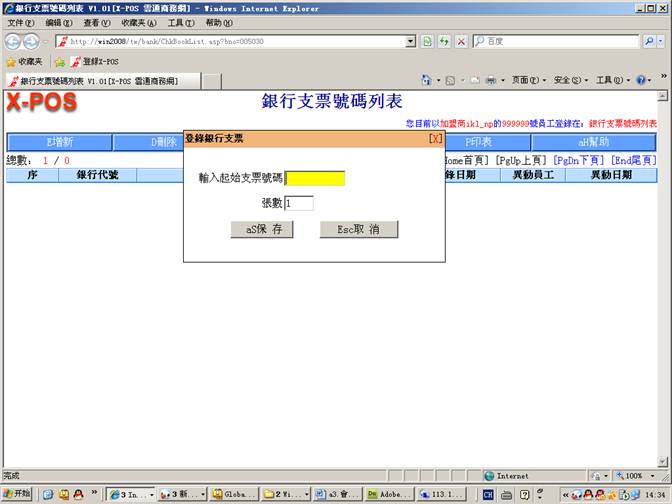The image size is (672, 504).
Task: Open the 工具(T) menu in menu bar
Action: (181, 22)
